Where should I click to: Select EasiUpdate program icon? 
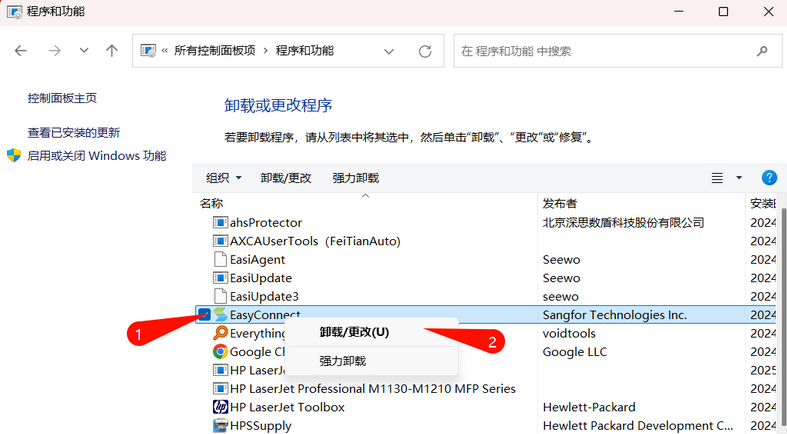[x=220, y=278]
